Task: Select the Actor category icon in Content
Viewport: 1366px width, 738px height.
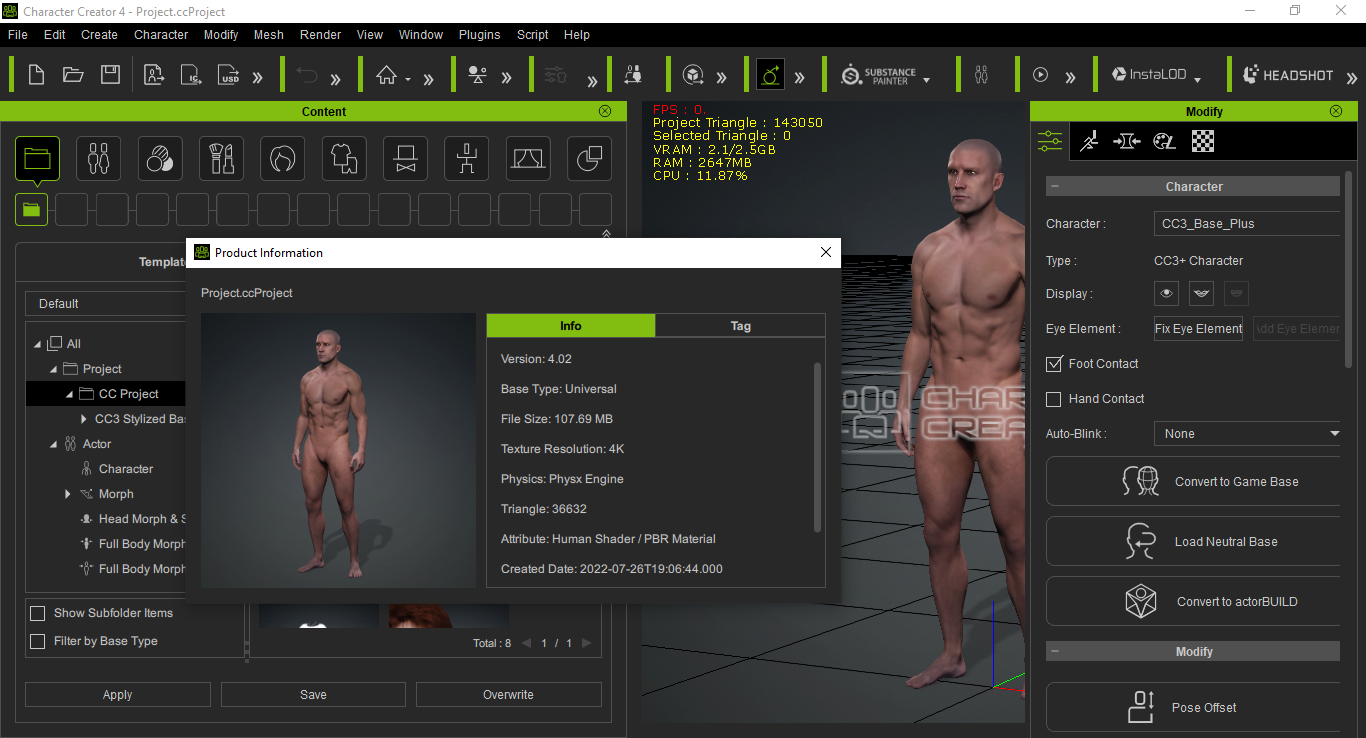Action: point(98,158)
